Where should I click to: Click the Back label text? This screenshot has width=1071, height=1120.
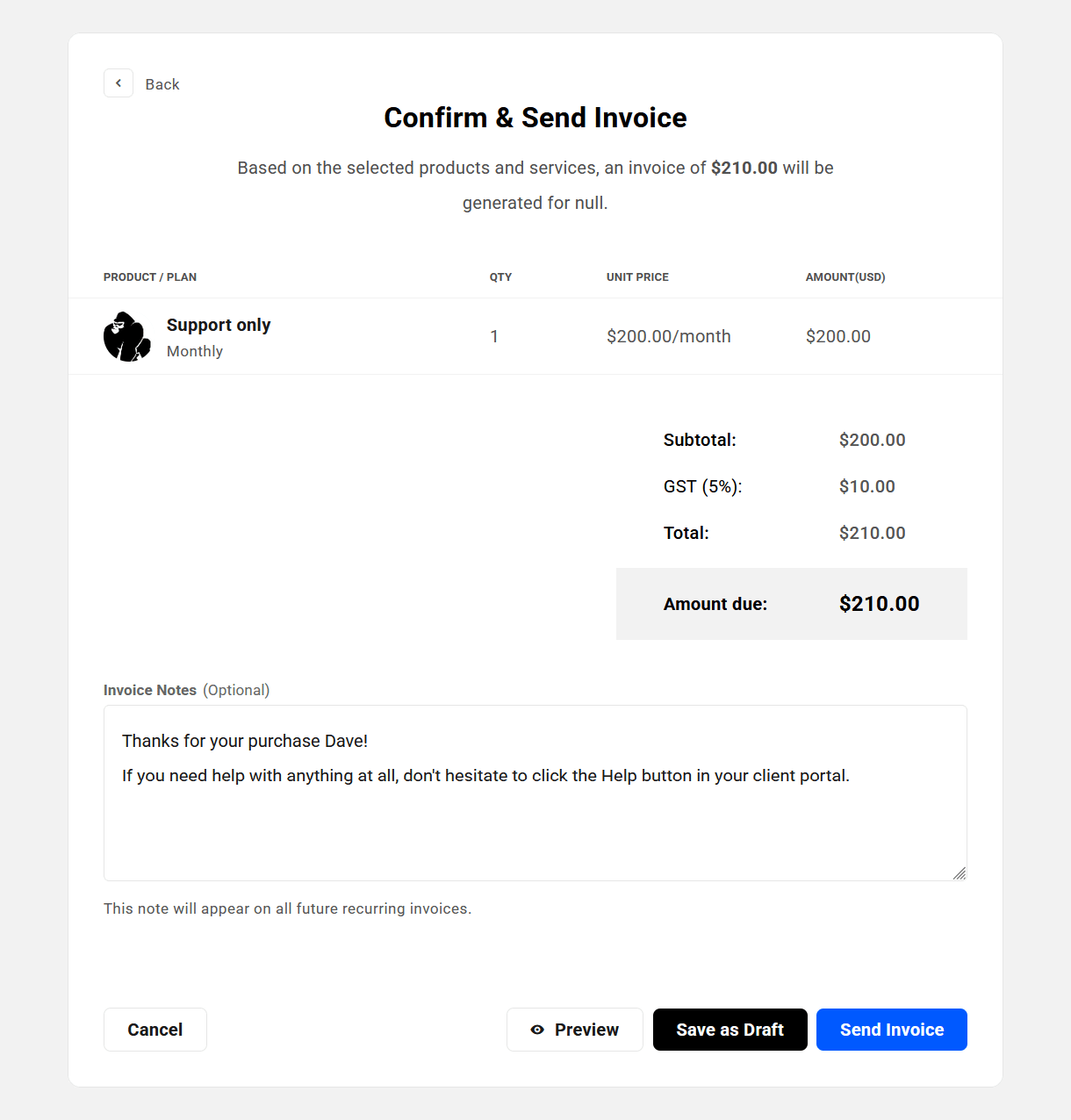tap(162, 84)
